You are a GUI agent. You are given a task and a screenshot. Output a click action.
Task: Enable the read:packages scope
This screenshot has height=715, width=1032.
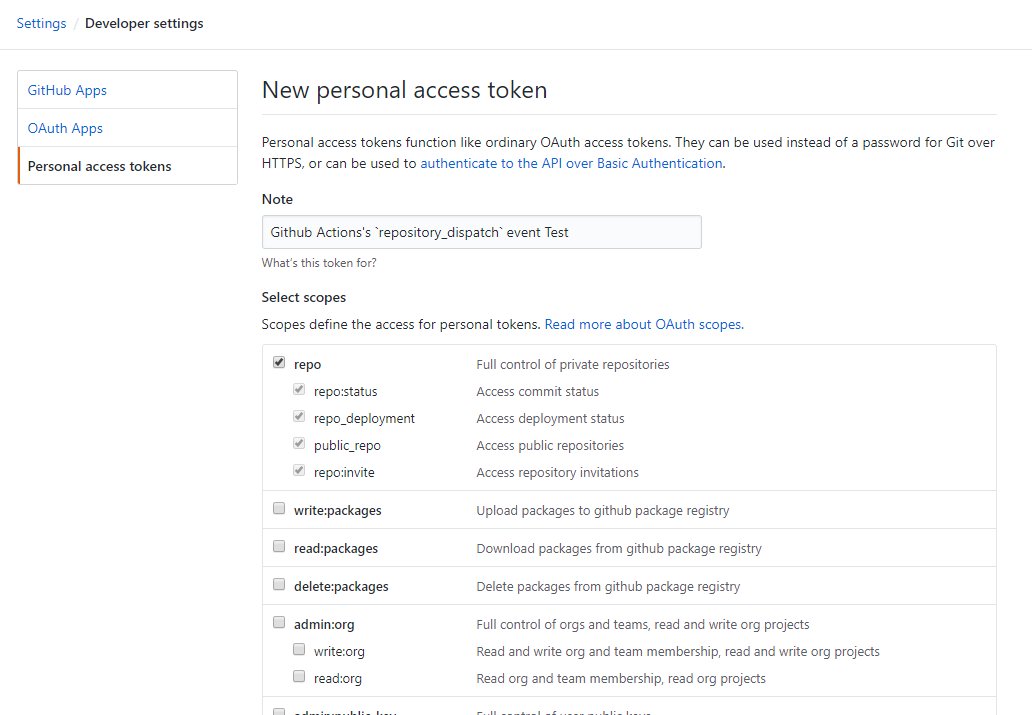point(279,545)
